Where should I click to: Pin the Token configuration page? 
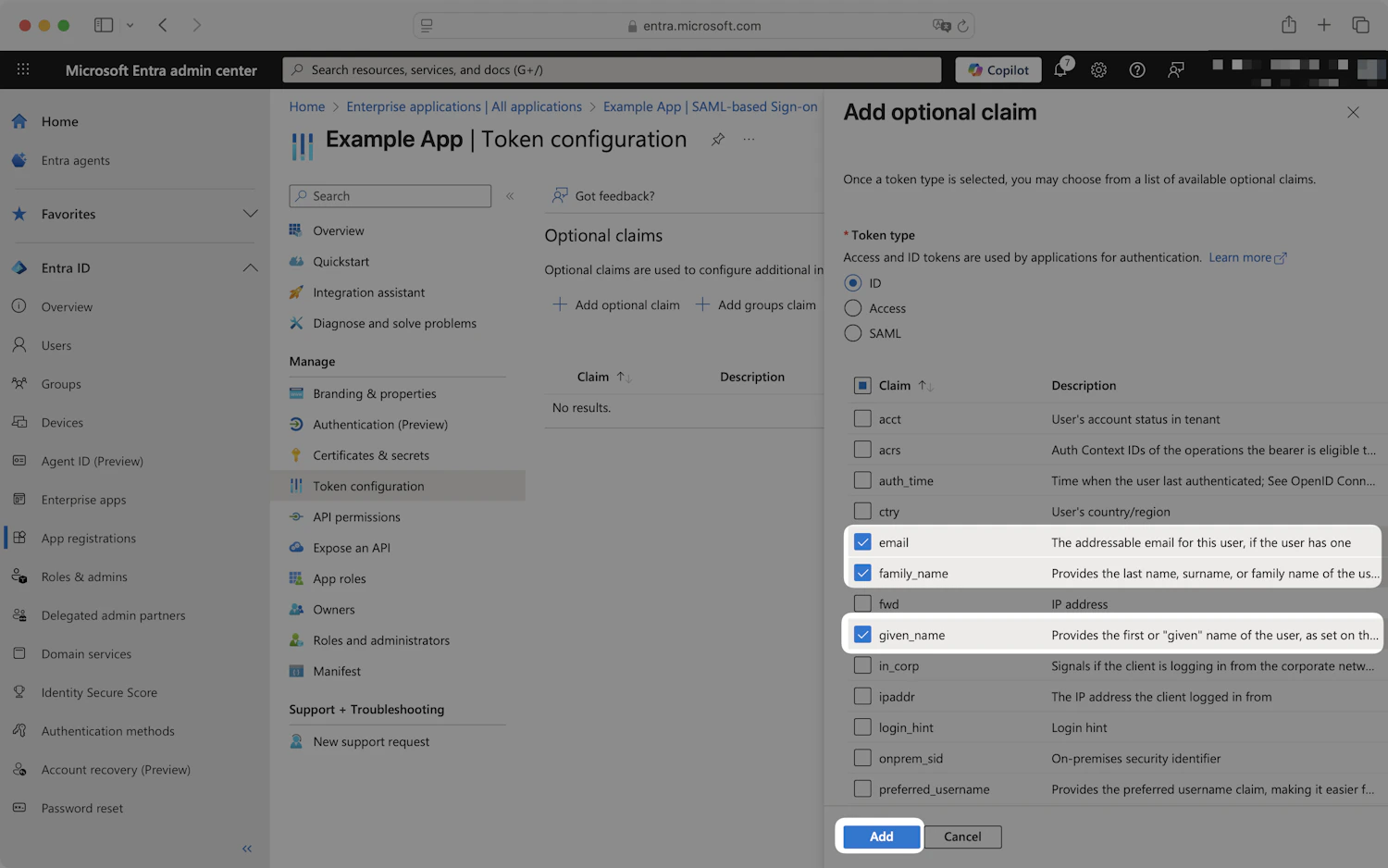pos(717,140)
